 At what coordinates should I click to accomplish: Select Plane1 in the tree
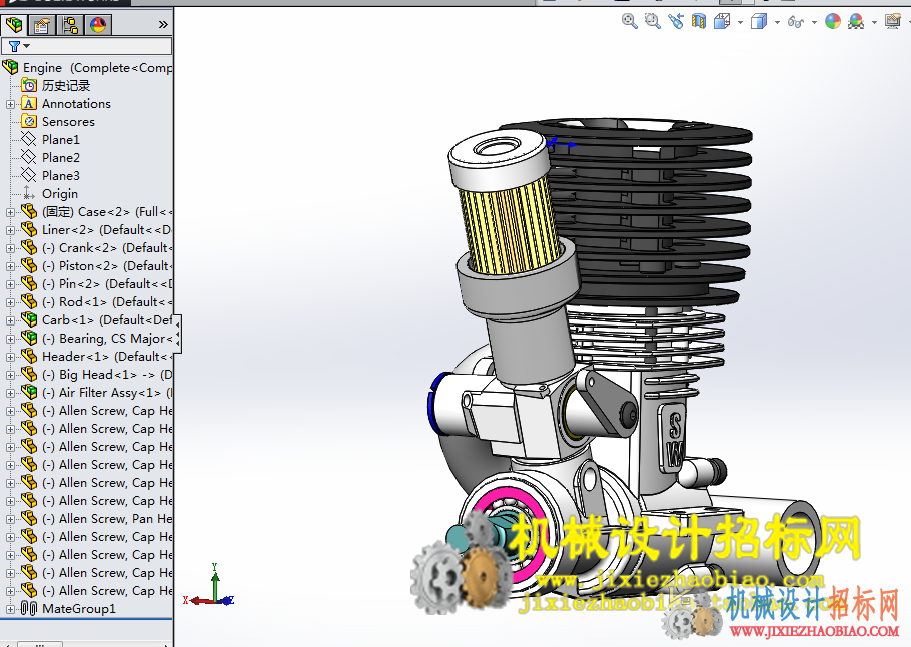(x=51, y=139)
